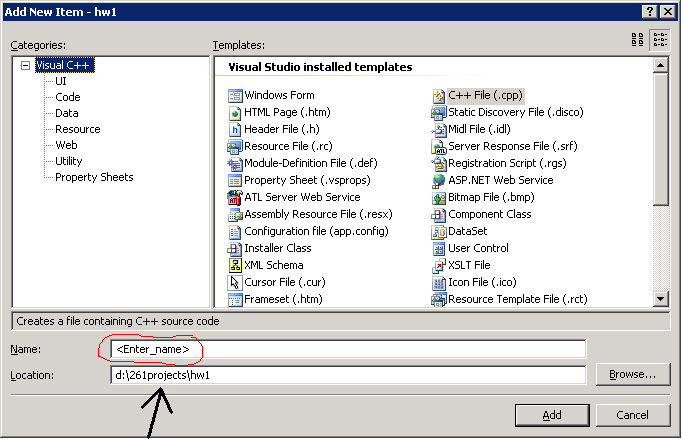Viewport: 683px width, 439px height.
Task: Select the Visual C++ category
Action: [x=64, y=65]
